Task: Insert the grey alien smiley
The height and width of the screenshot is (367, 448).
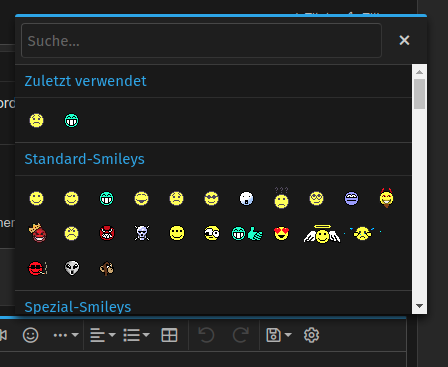Action: coord(72,268)
